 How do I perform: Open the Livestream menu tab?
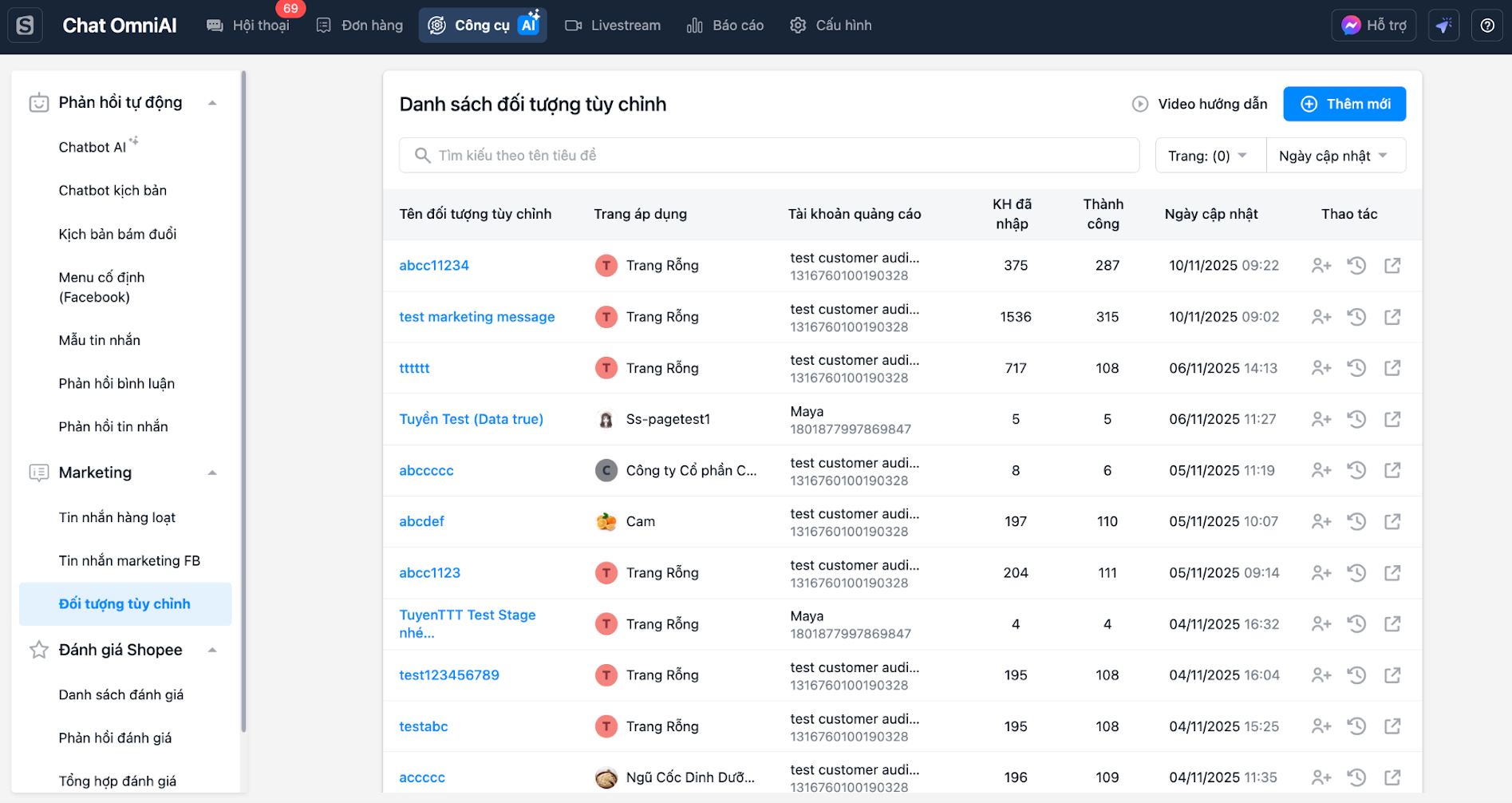tap(613, 26)
